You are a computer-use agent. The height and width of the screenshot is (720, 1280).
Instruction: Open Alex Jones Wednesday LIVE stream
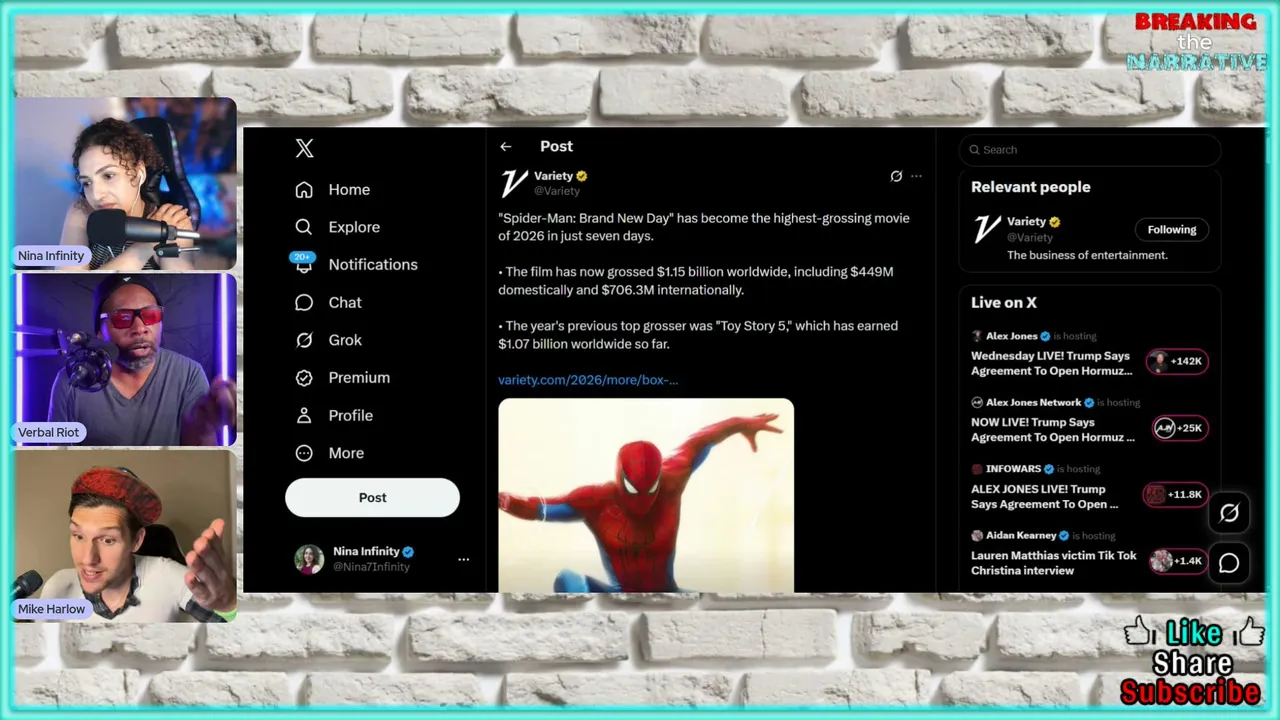pyautogui.click(x=1051, y=363)
